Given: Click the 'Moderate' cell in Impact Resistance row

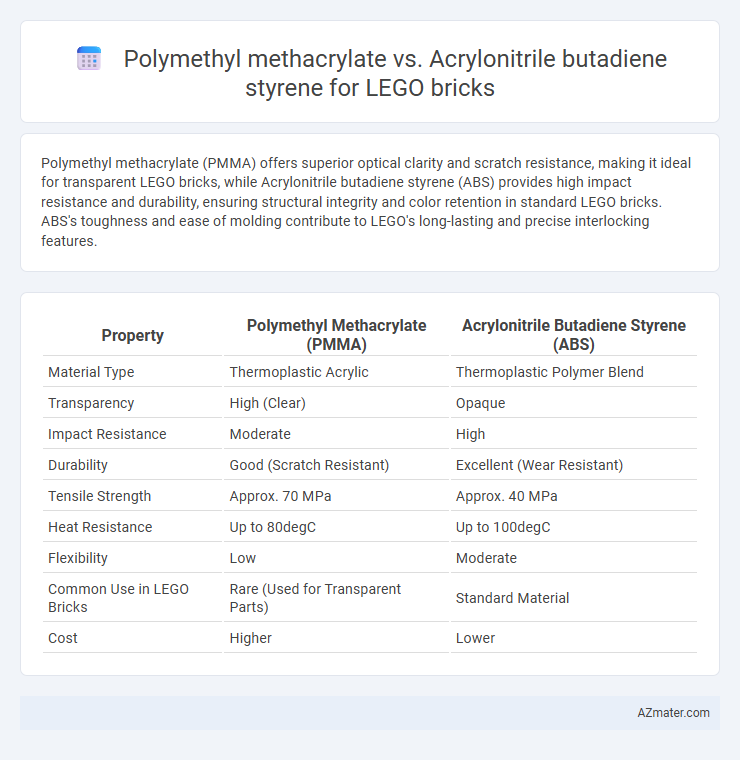Looking at the screenshot, I should point(260,434).
